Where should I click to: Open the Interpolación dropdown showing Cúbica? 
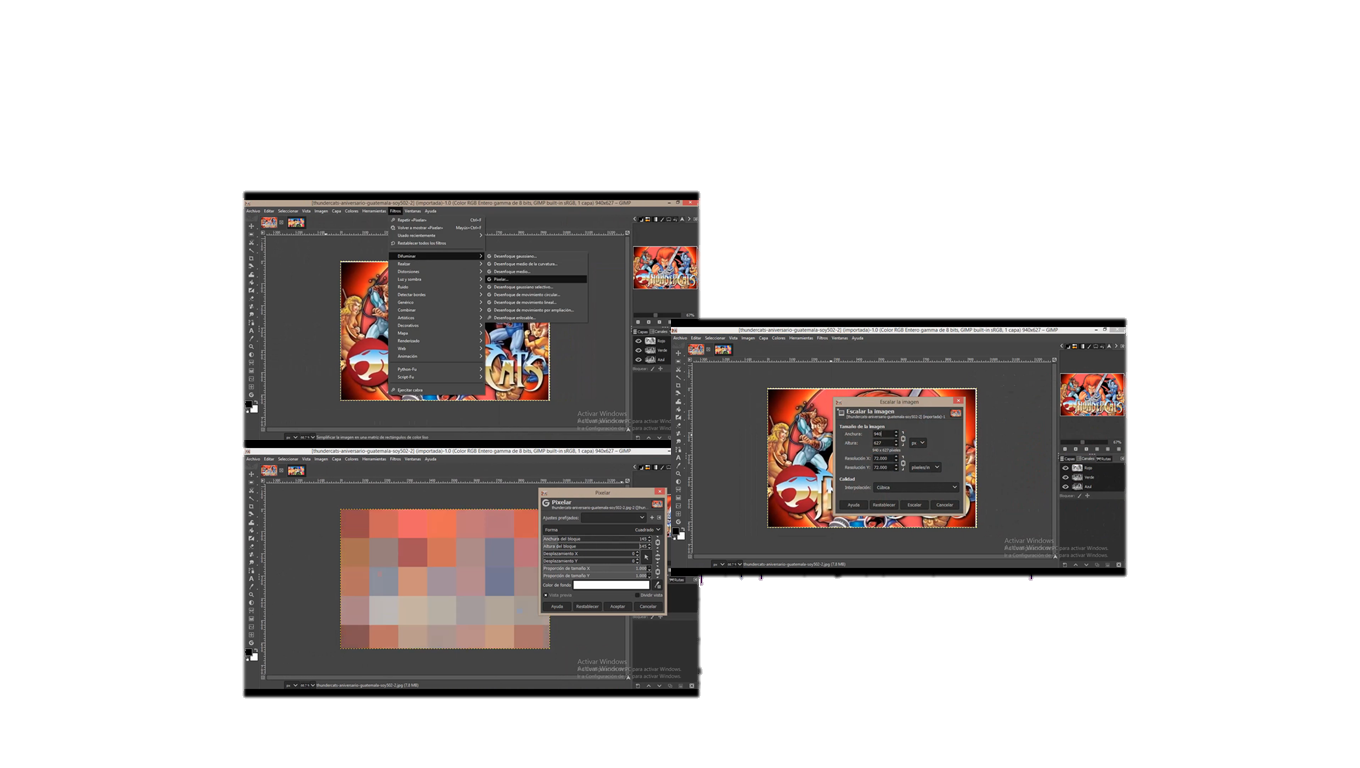[x=916, y=487]
